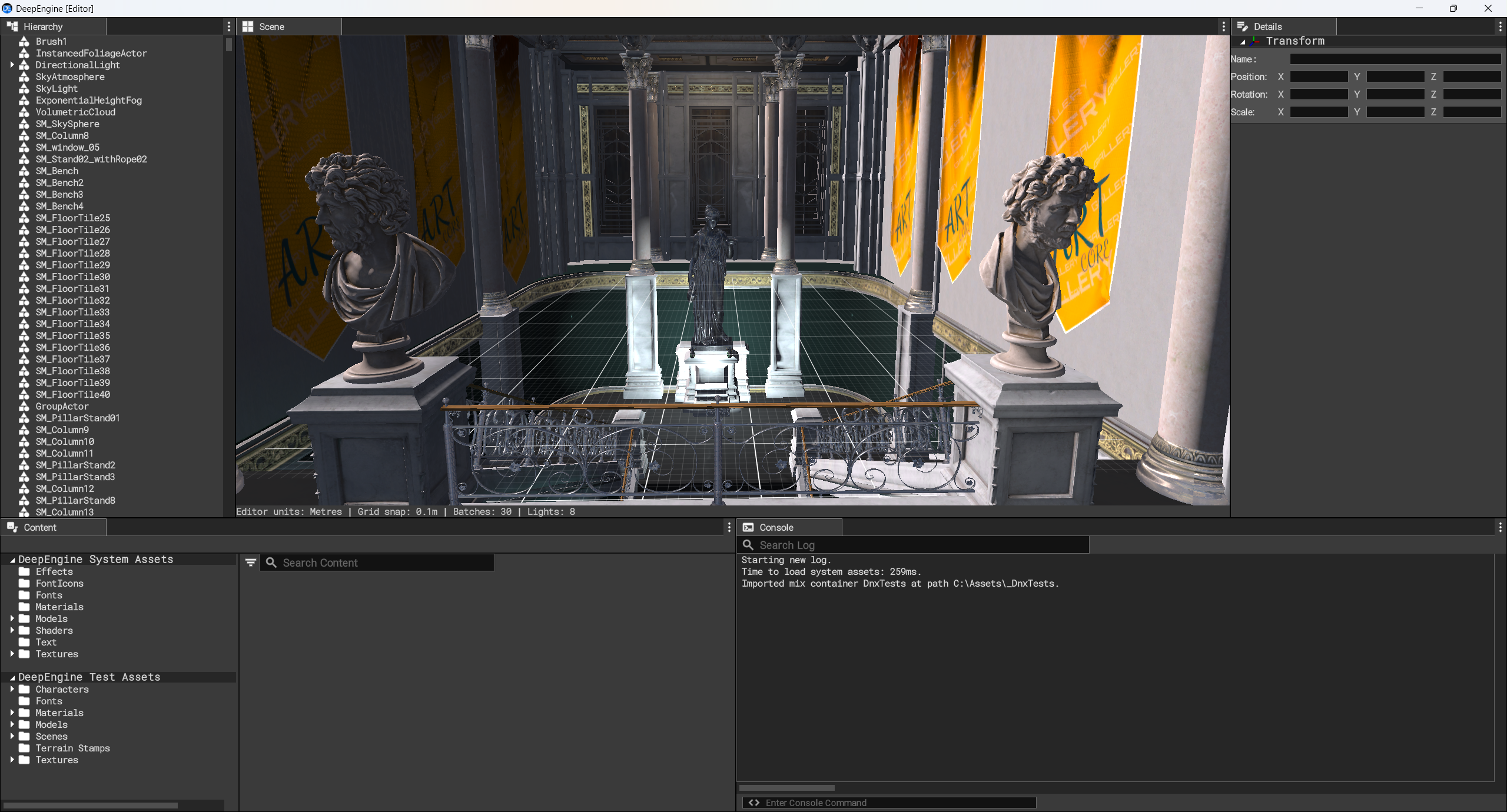Select SM_Stand02_withRope02 in Hierarchy
The width and height of the screenshot is (1507, 812).
coord(91,159)
